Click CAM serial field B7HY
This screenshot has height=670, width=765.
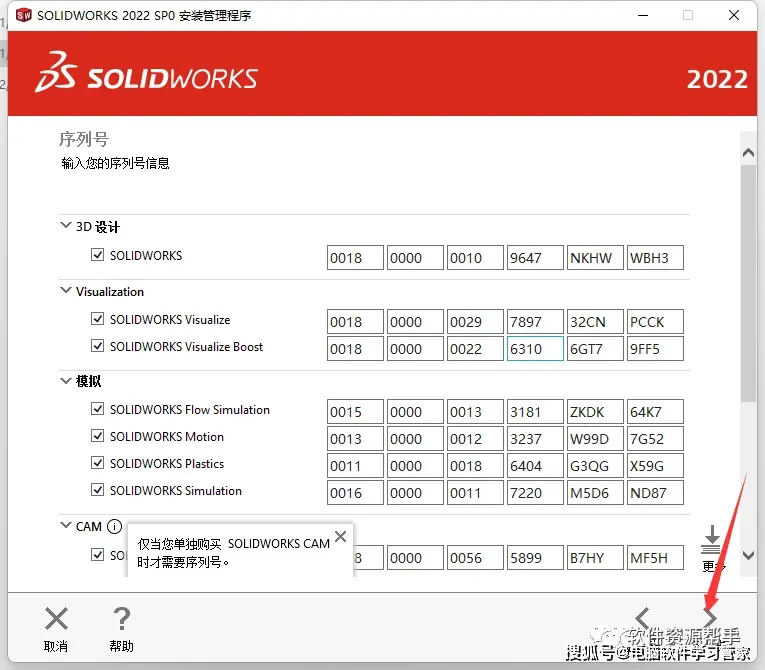[595, 557]
